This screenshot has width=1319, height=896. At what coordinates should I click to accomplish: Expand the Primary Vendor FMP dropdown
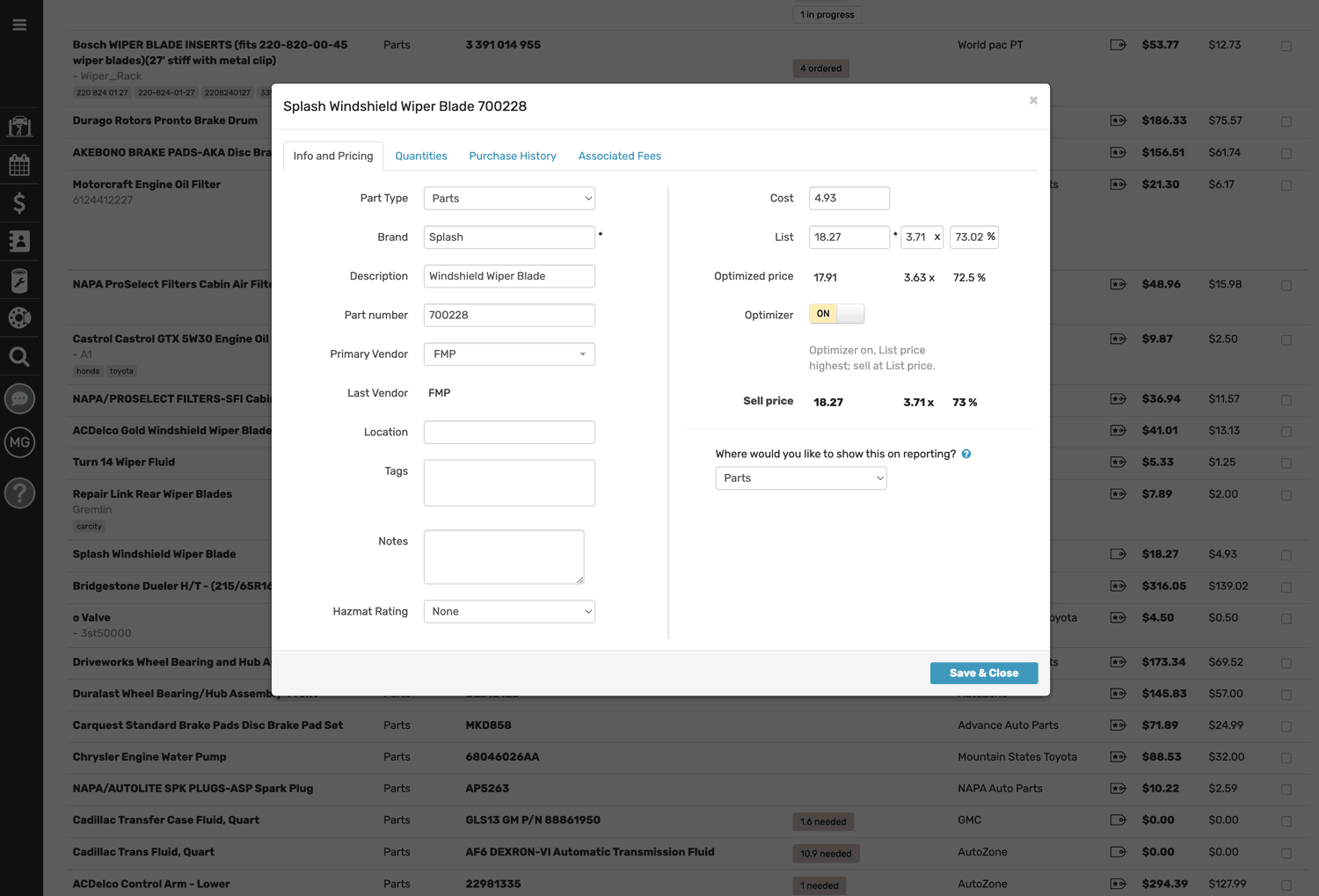point(509,353)
